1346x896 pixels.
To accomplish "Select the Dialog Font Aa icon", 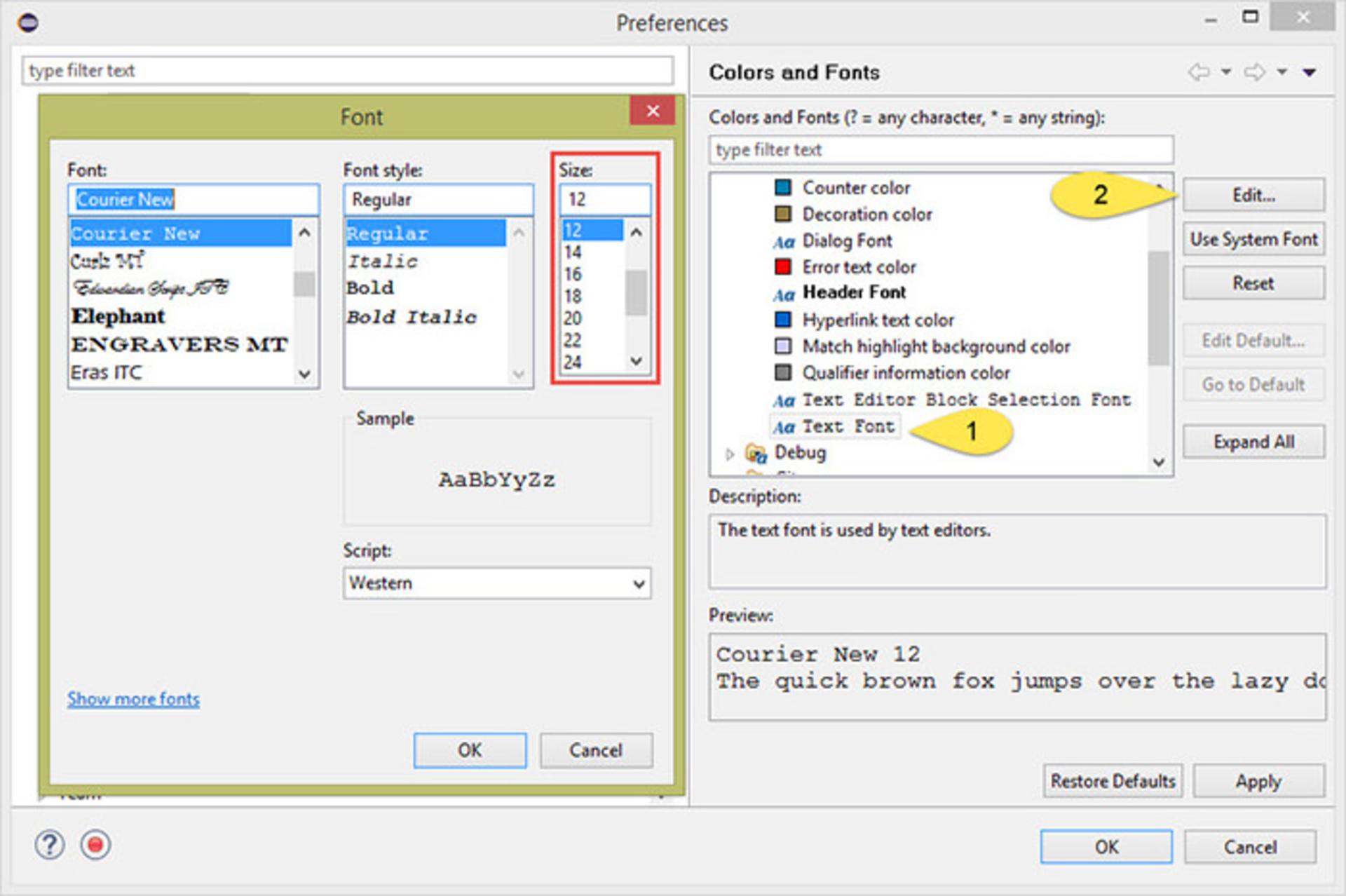I will tap(784, 242).
